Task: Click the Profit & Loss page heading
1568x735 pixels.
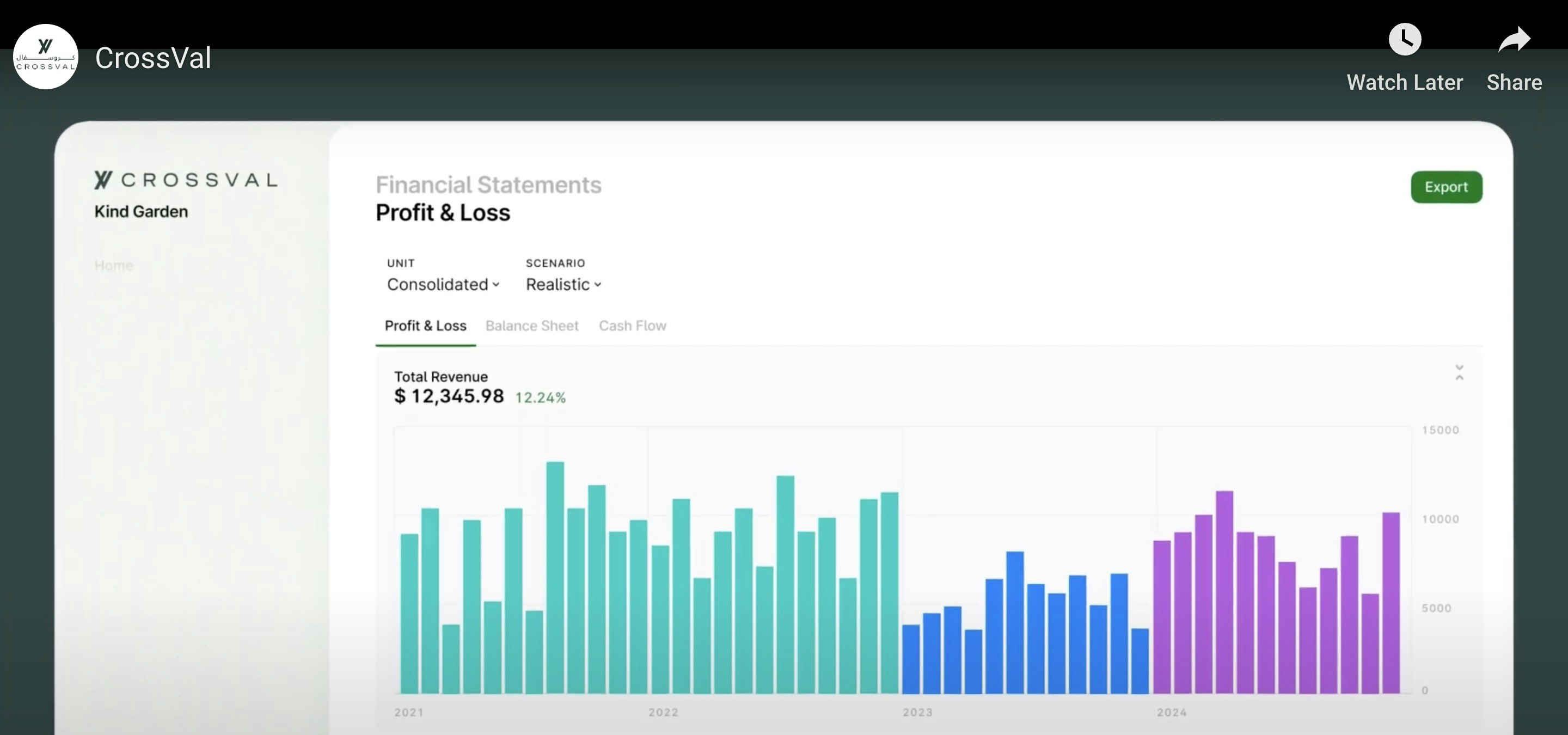Action: 443,212
